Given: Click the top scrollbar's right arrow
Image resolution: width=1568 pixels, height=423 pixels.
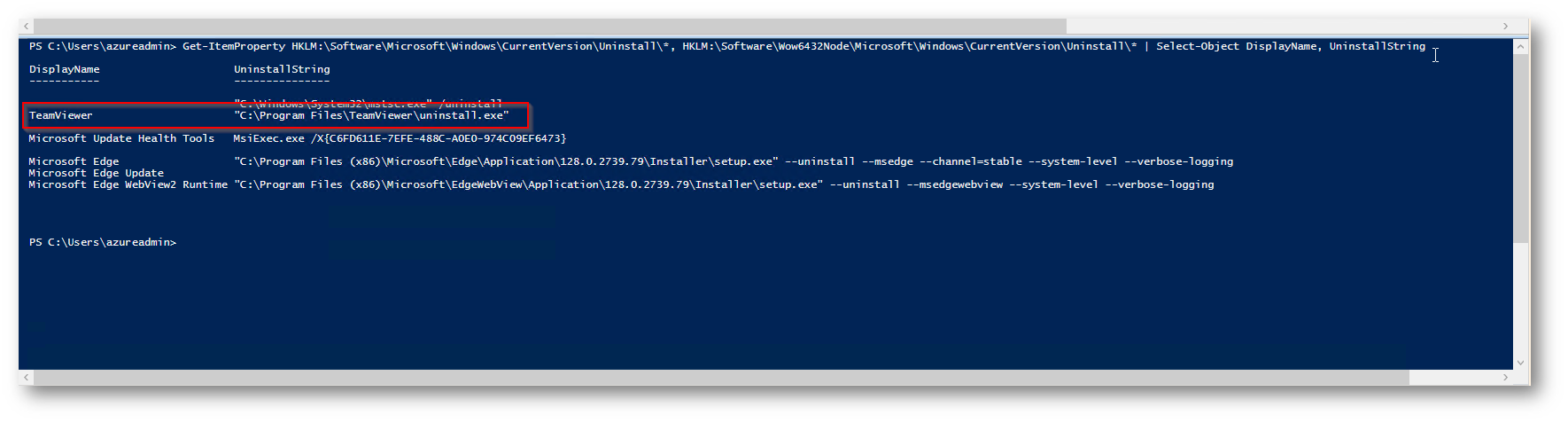Looking at the screenshot, I should tap(1505, 27).
